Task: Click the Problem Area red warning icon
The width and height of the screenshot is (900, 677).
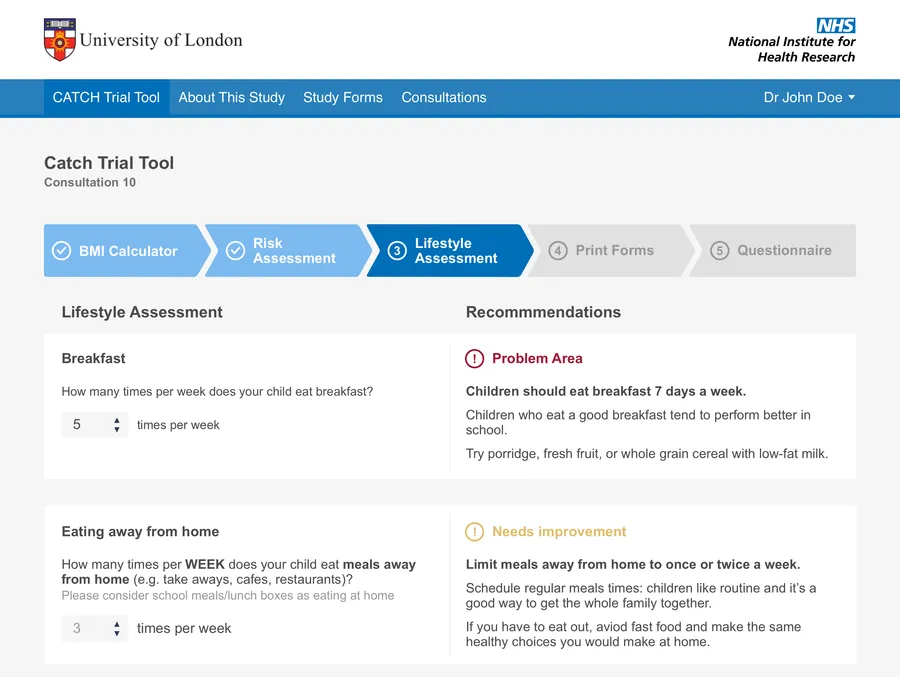Action: tap(474, 359)
